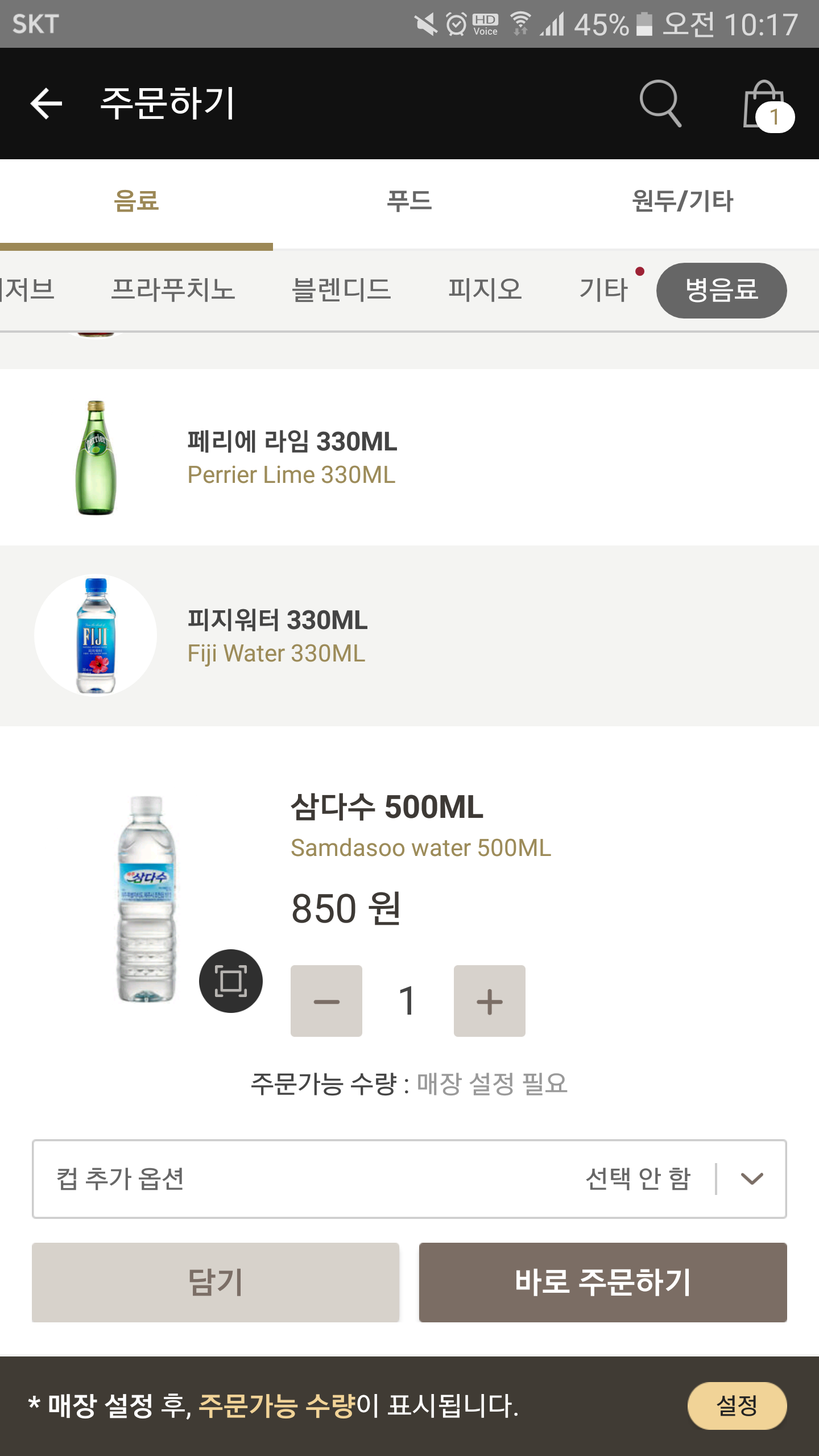
Task: Tap the Perrier Lime bottle thumbnail
Action: tap(96, 458)
